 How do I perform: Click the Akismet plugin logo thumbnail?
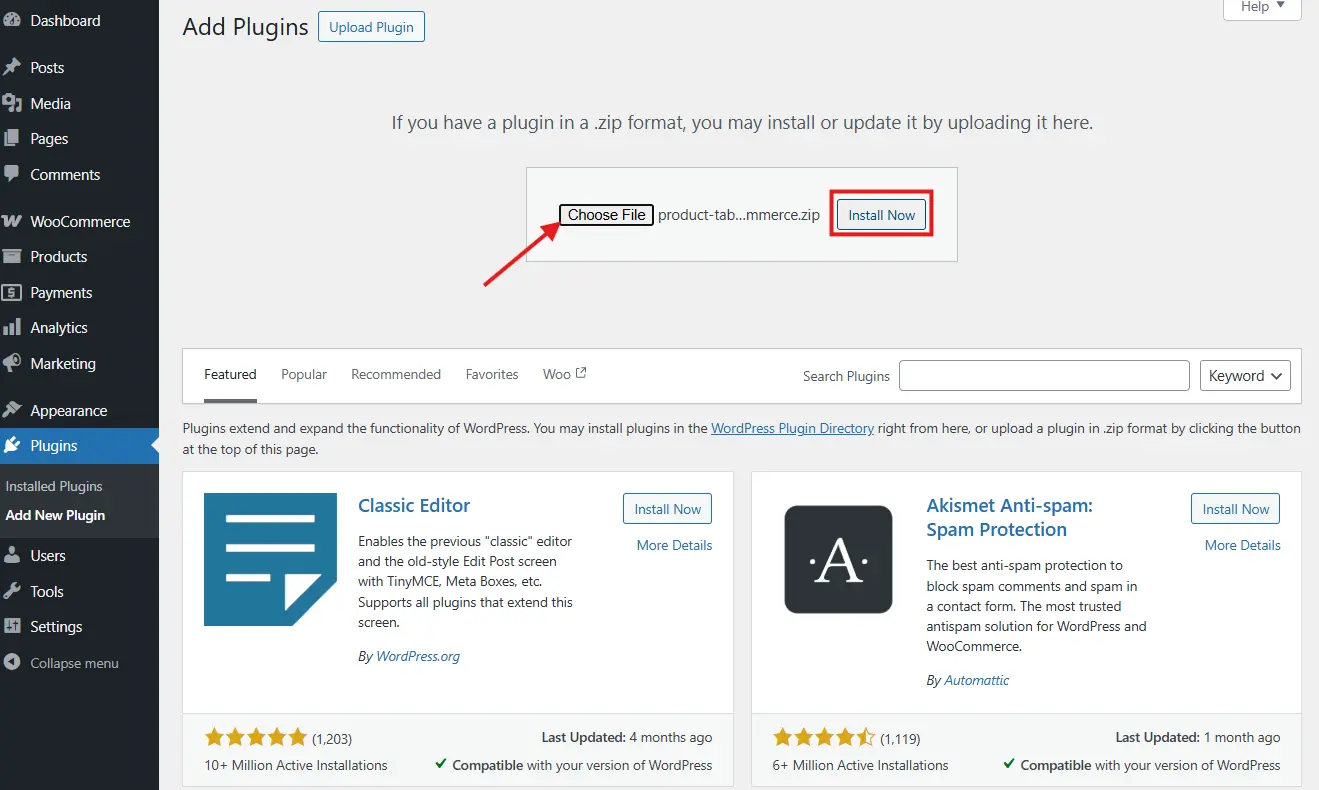tap(838, 559)
